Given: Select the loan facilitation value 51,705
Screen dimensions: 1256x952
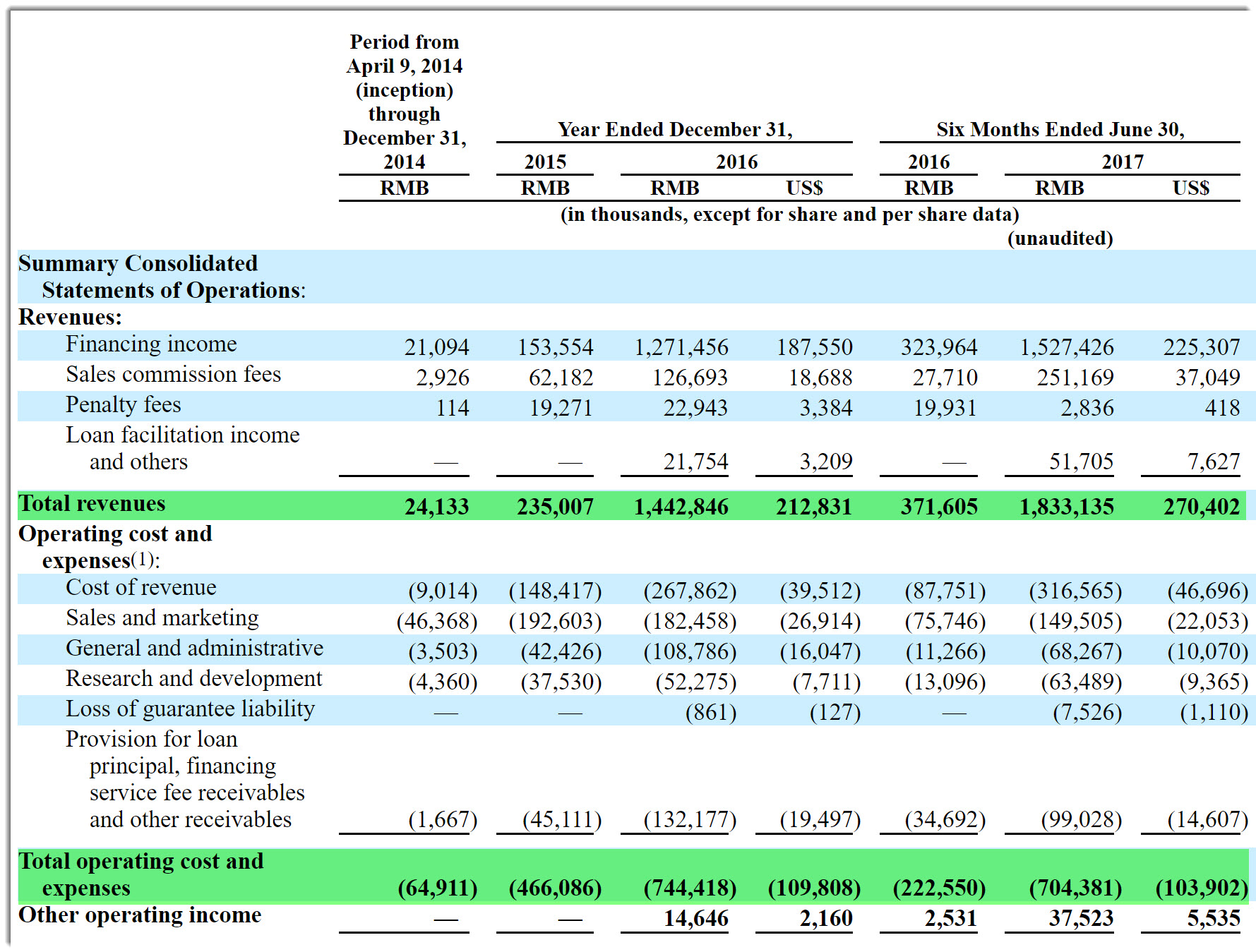Looking at the screenshot, I should pos(1081,462).
